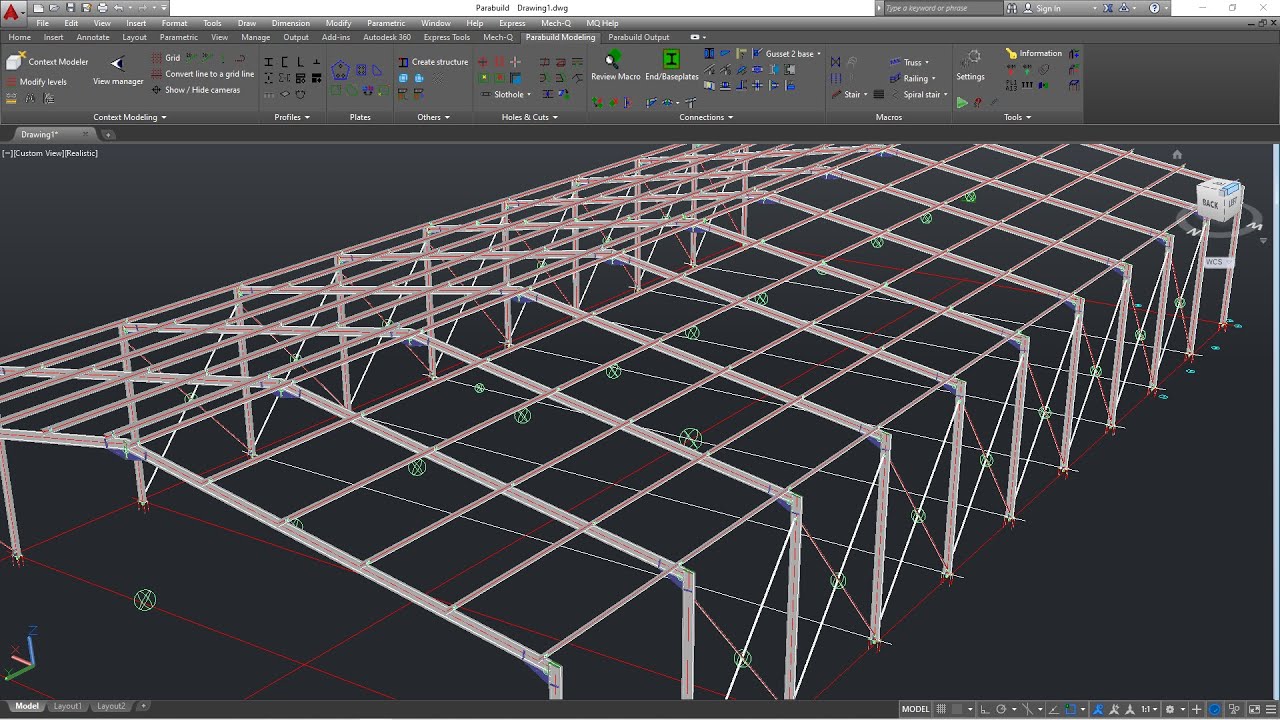The image size is (1280, 720).
Task: Click the Create structure tool
Action: point(433,62)
